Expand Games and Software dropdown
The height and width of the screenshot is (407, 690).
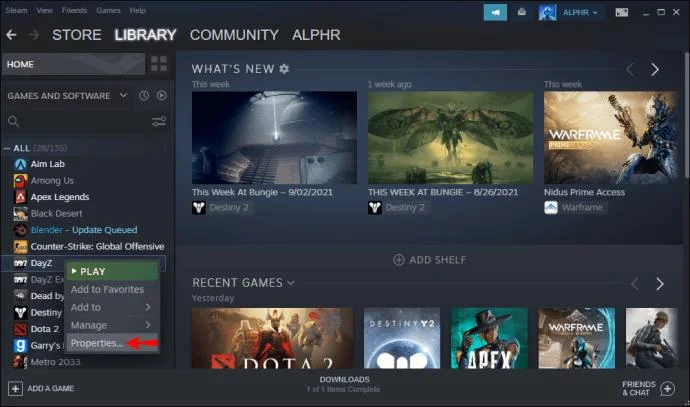point(124,95)
